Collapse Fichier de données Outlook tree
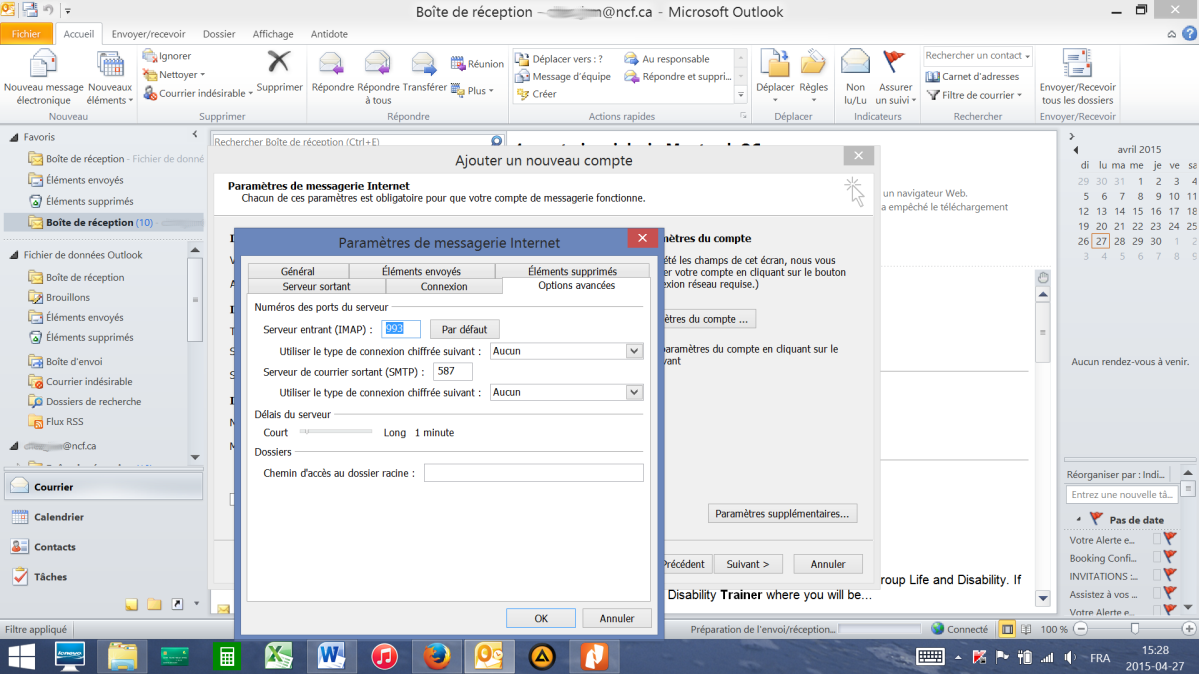Image resolution: width=1199 pixels, height=674 pixels. coord(14,255)
